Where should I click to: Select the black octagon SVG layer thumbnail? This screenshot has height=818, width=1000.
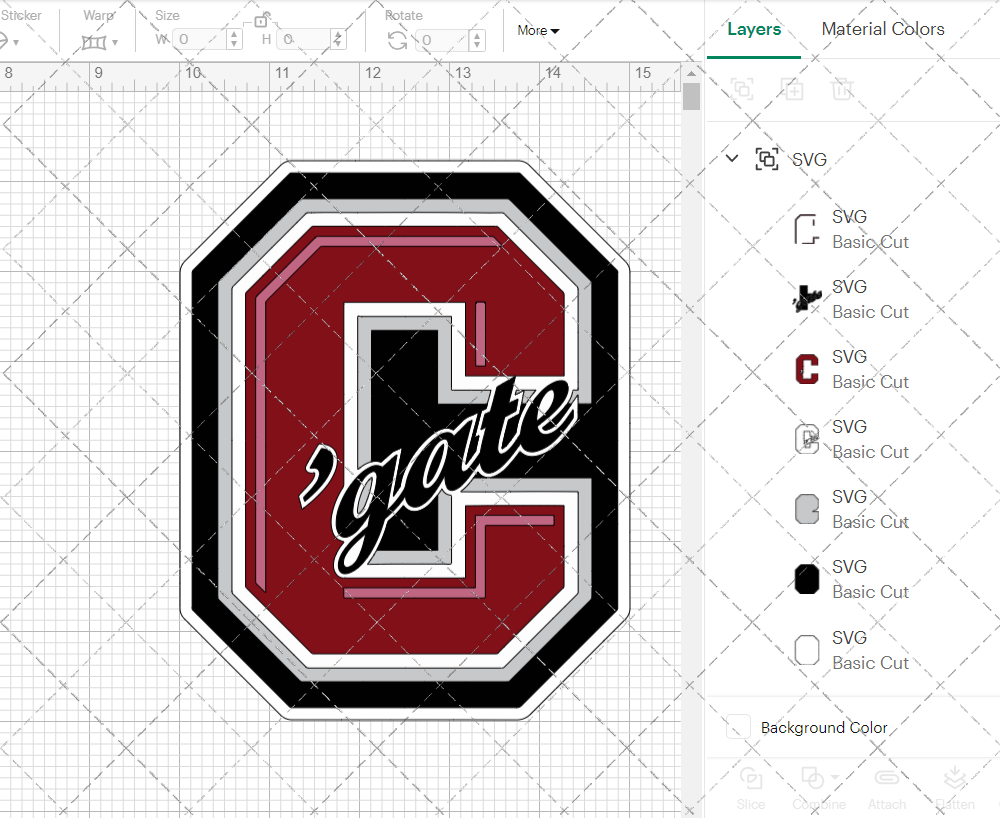click(807, 579)
